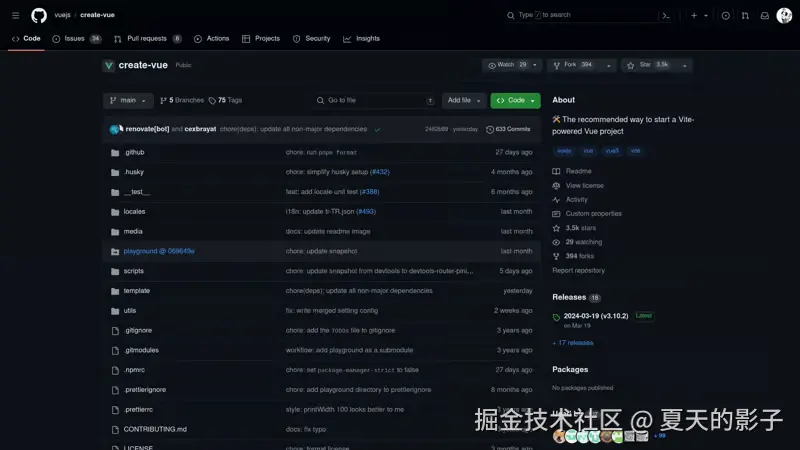800x450 pixels.
Task: Open the .gitmodules file
Action: (x=141, y=351)
